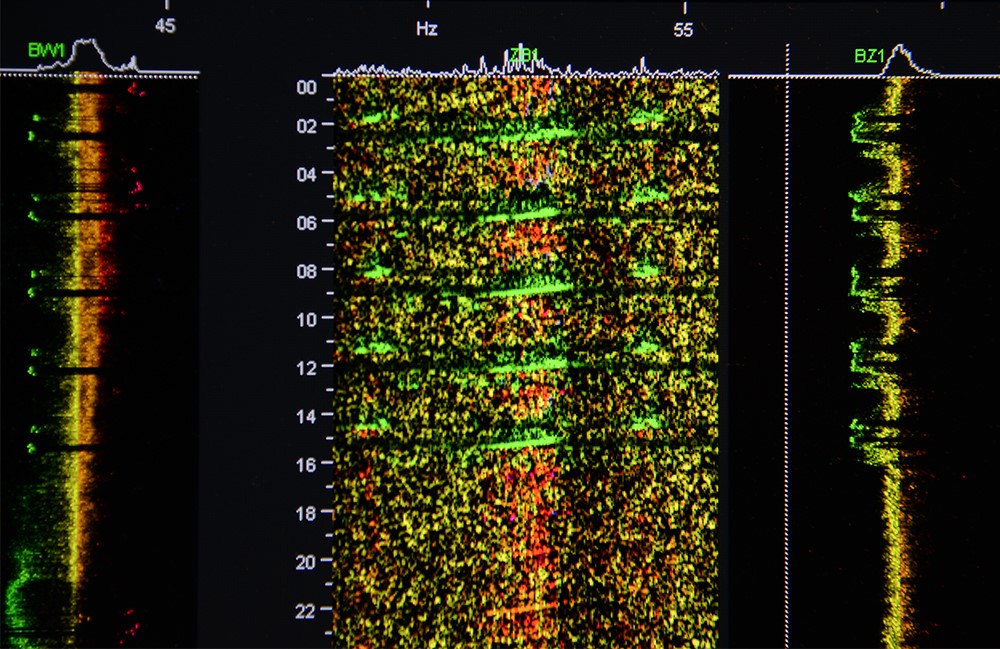Select the 04 time scale mark

(x=307, y=175)
